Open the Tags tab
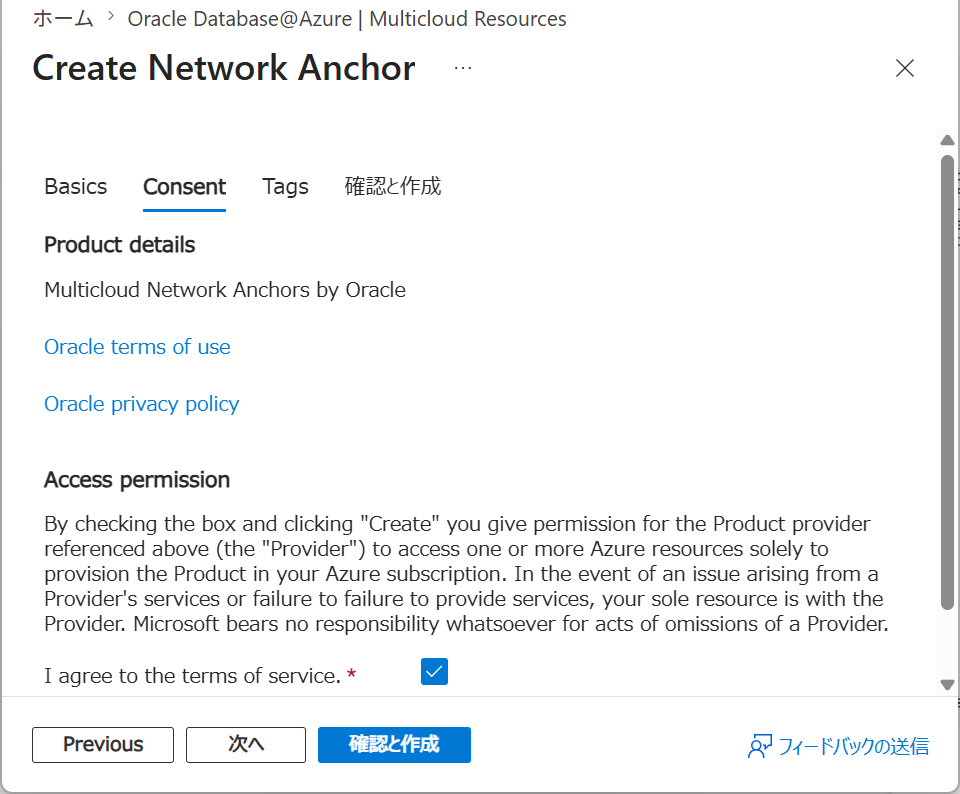This screenshot has height=794, width=960. 285,186
